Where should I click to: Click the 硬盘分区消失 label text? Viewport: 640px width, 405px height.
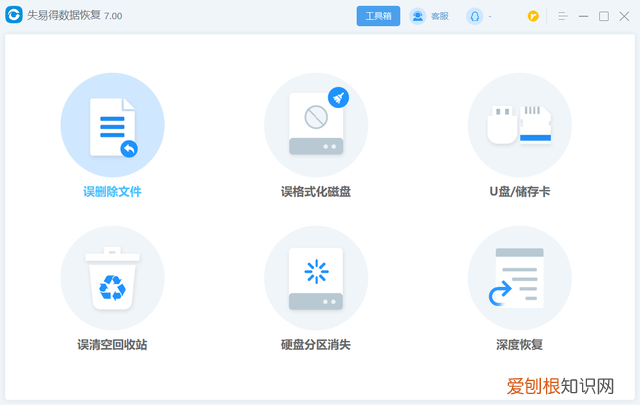[x=316, y=345]
